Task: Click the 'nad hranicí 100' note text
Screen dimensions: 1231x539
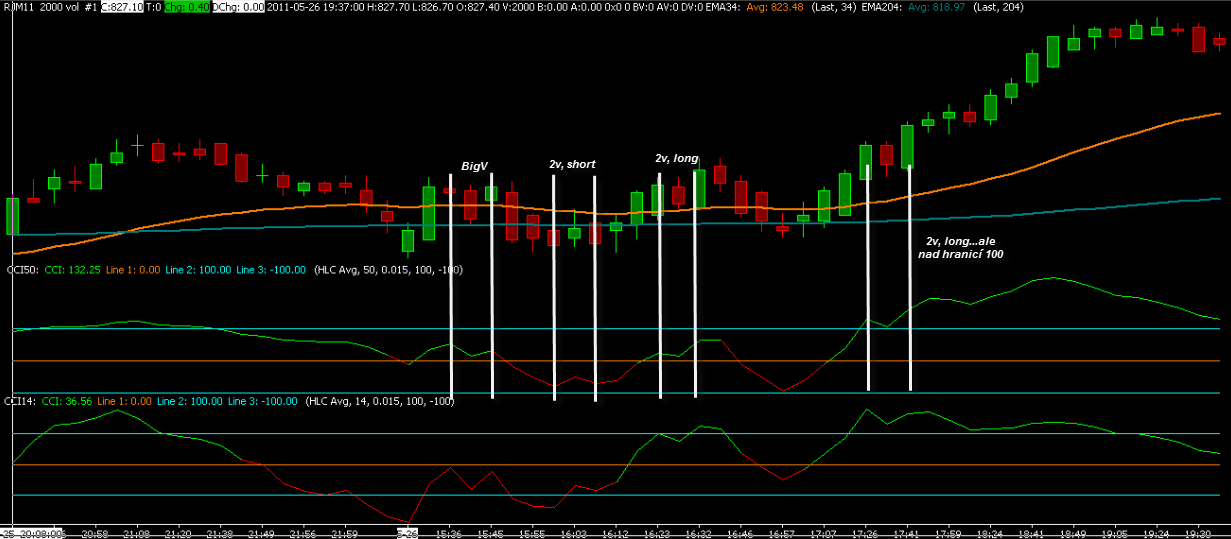Action: coord(961,255)
